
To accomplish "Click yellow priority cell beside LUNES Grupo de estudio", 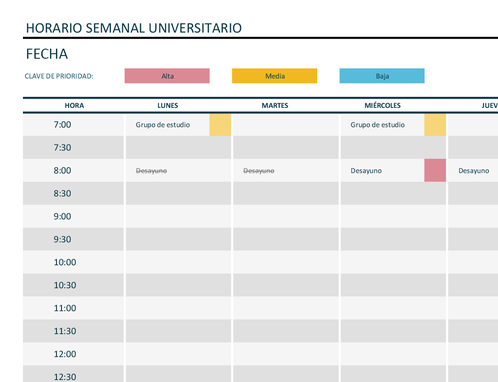I will click(220, 125).
